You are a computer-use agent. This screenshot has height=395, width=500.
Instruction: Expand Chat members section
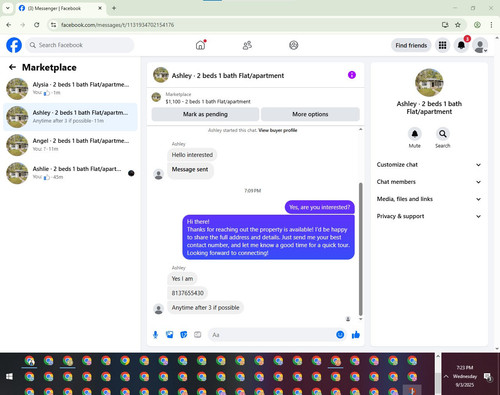pos(429,182)
